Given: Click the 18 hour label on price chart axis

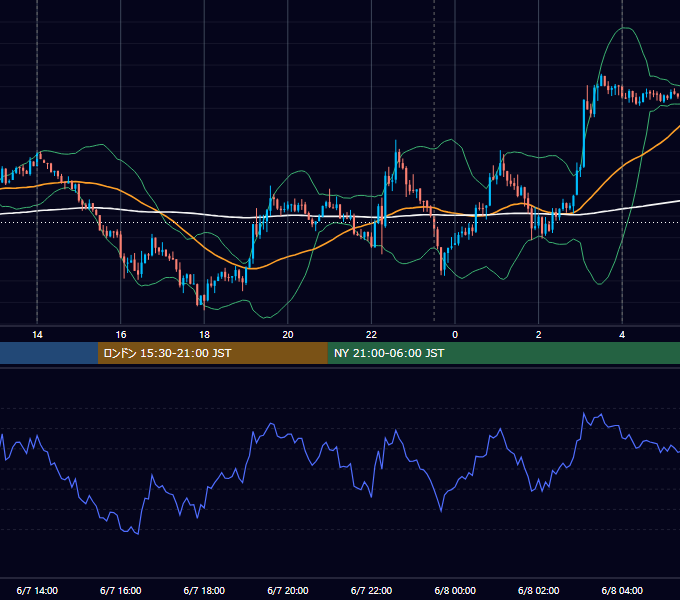Looking at the screenshot, I should click(204, 335).
